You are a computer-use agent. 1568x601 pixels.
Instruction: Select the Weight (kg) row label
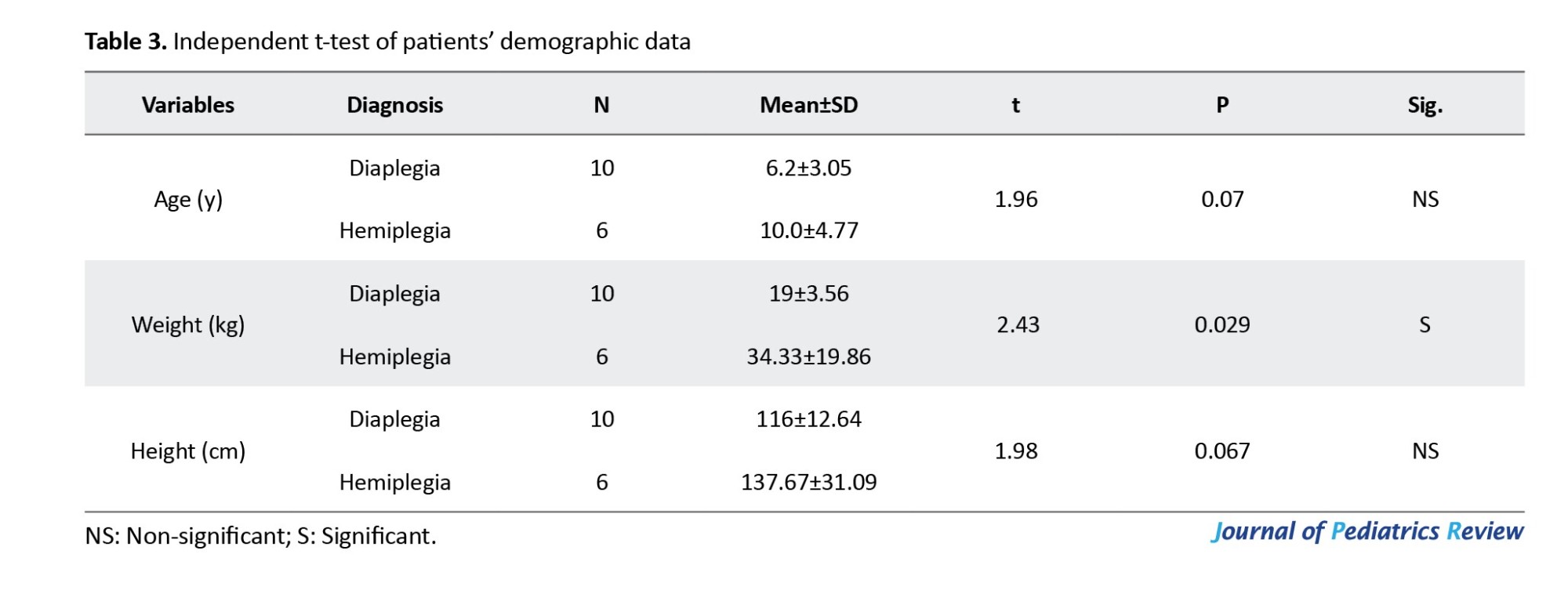[188, 325]
